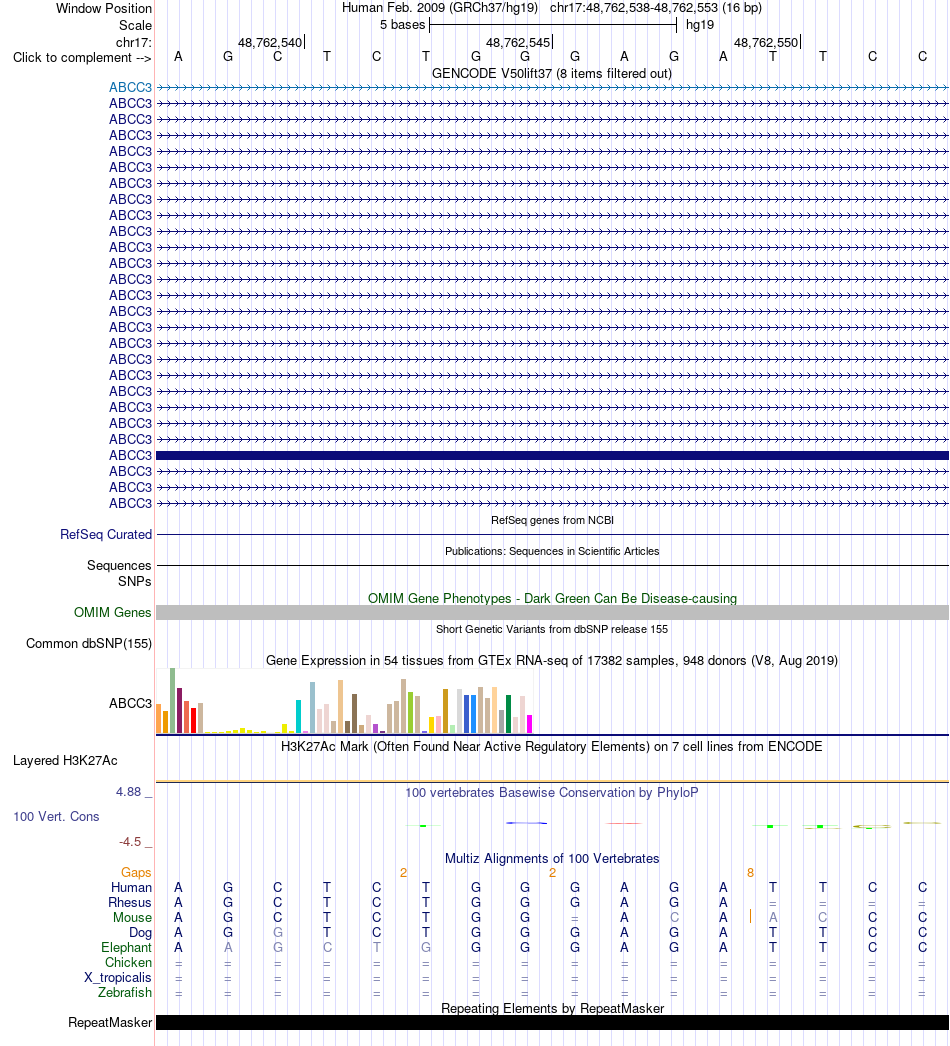This screenshot has height=1046, width=950.
Task: Open the H3K27Ac Mark ENCODE track title
Action: point(552,746)
